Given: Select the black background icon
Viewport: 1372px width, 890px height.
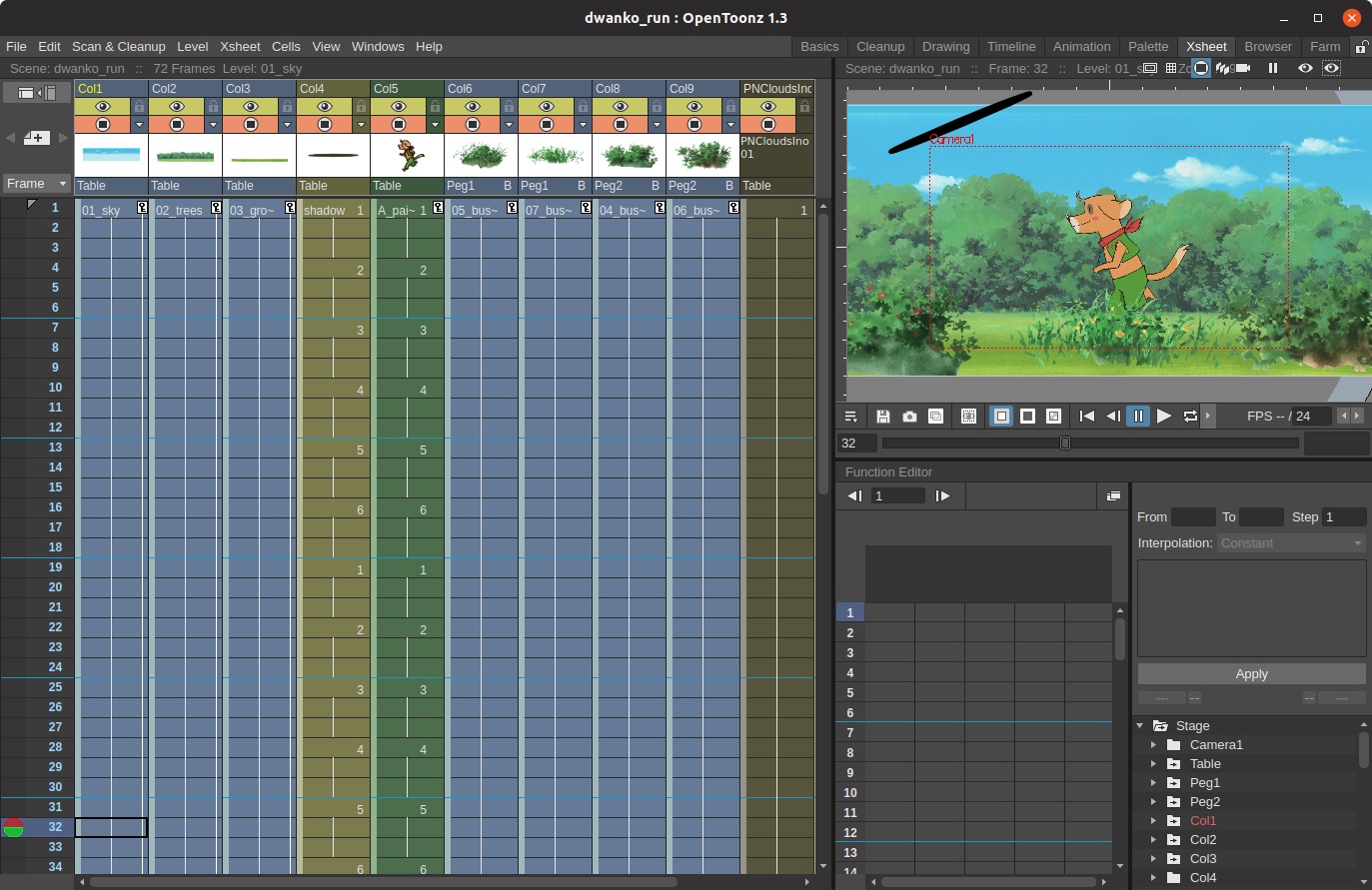Looking at the screenshot, I should pyautogui.click(x=1027, y=417).
